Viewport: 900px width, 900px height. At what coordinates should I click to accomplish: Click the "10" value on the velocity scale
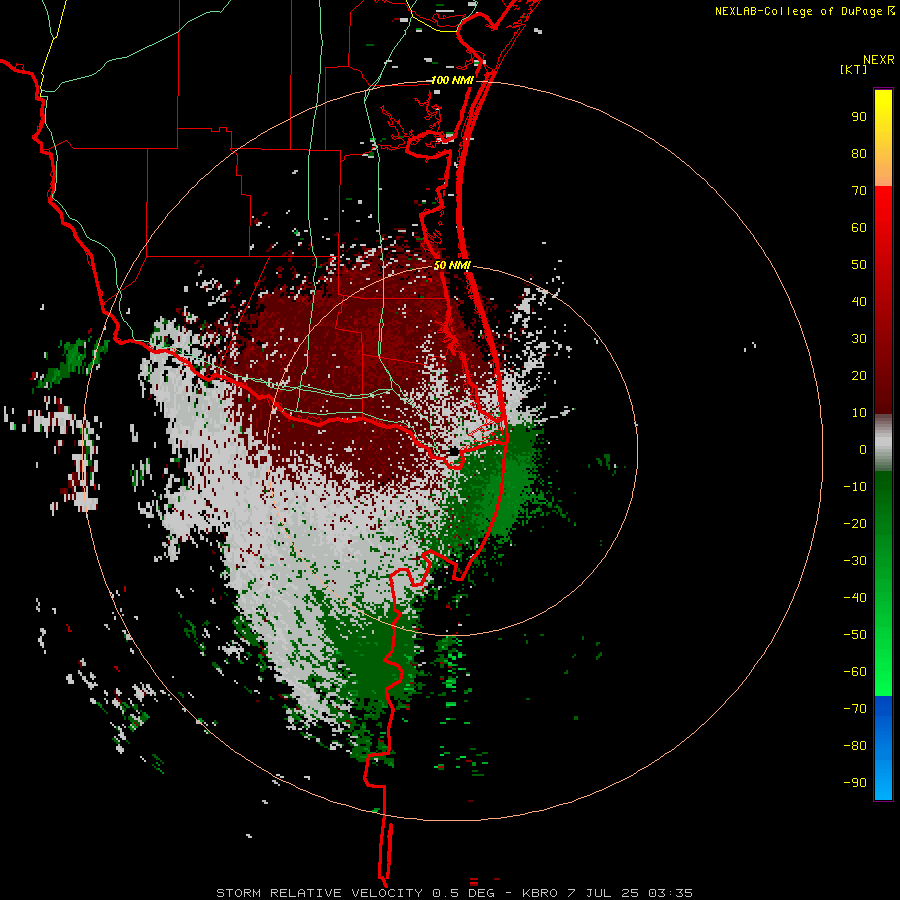859,413
